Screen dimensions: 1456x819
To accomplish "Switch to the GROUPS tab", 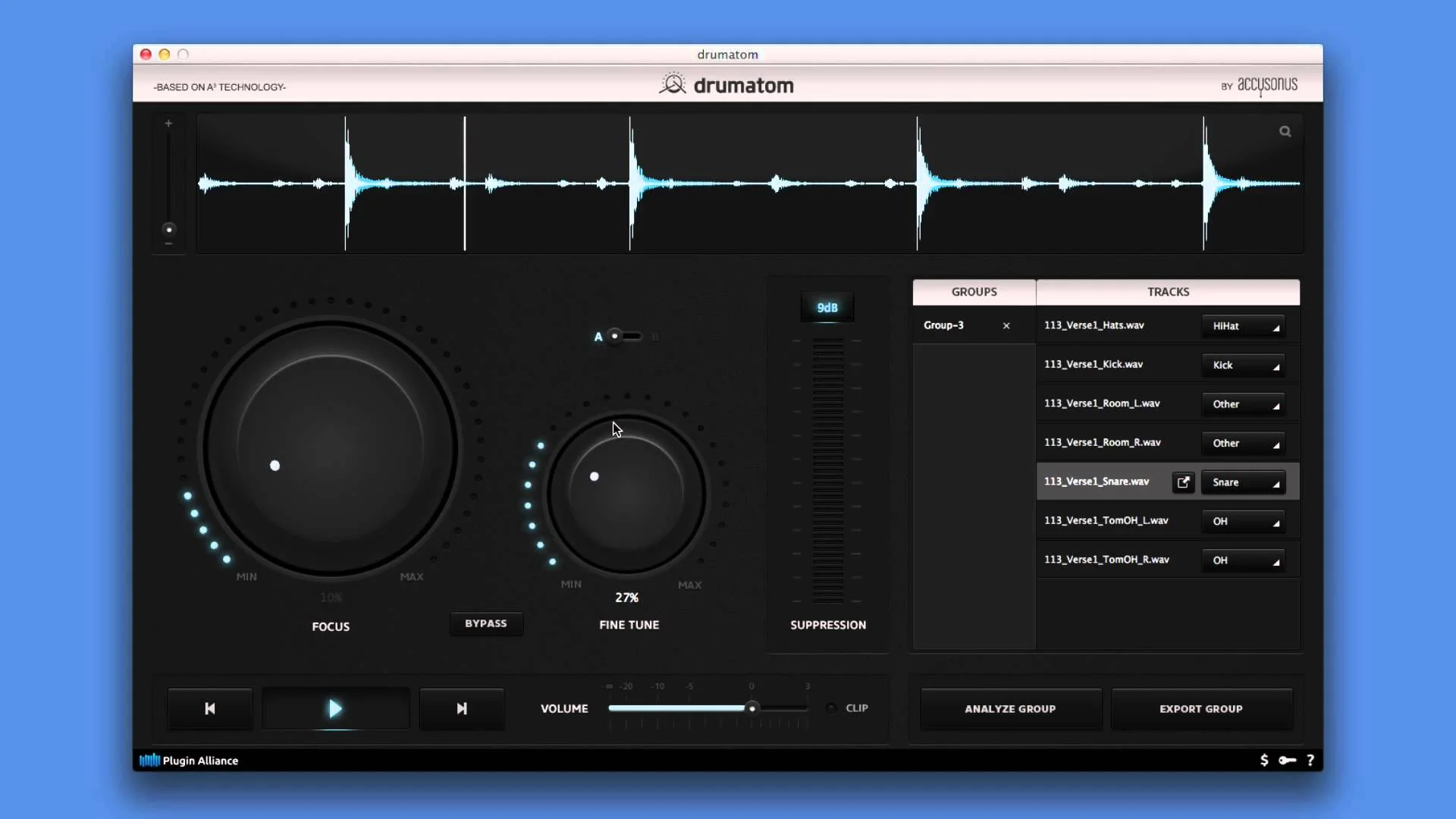I will click(974, 292).
